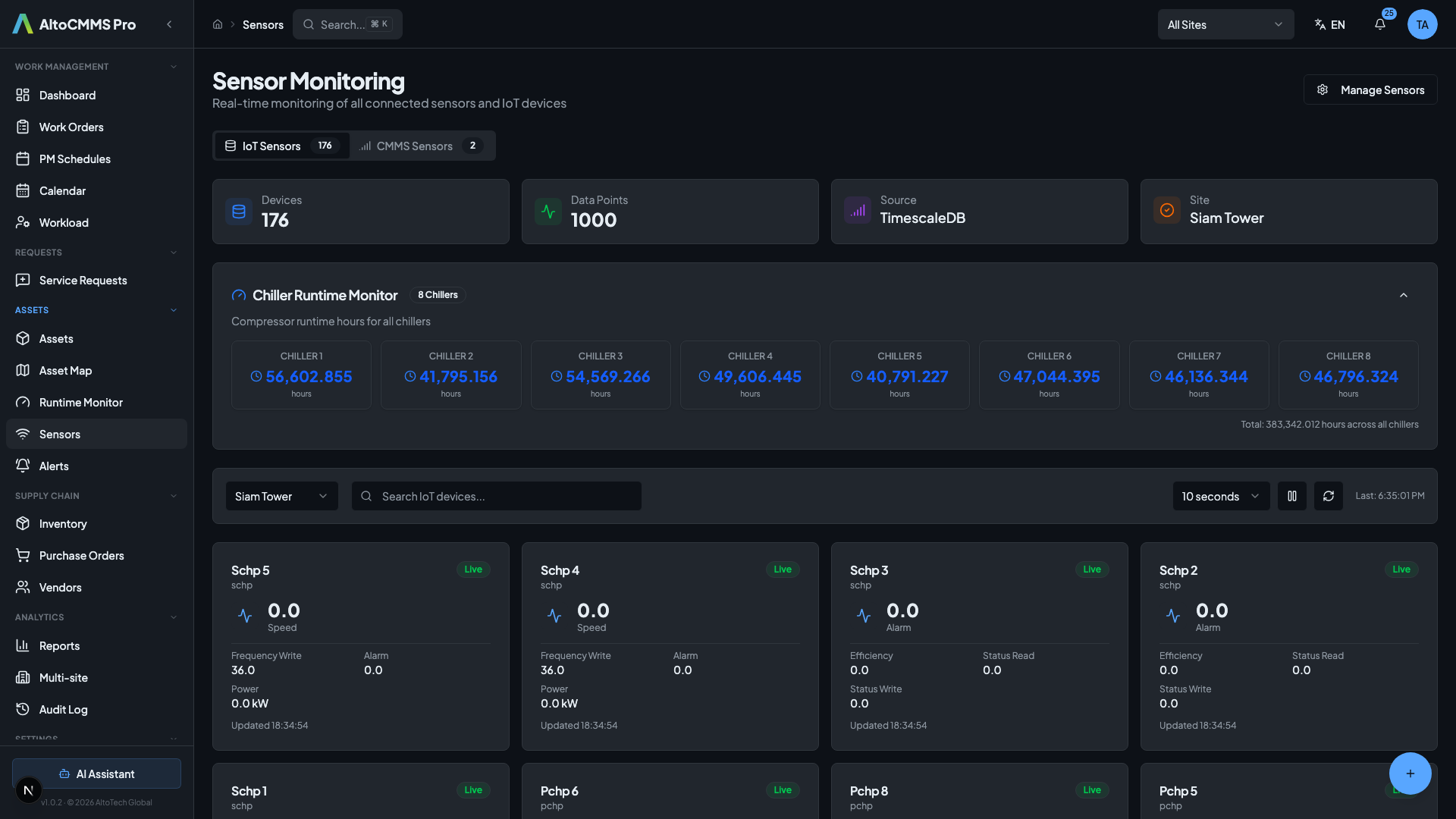Click the Manage Sensors button
Screen dimensions: 1456x819
pyautogui.click(x=1370, y=89)
